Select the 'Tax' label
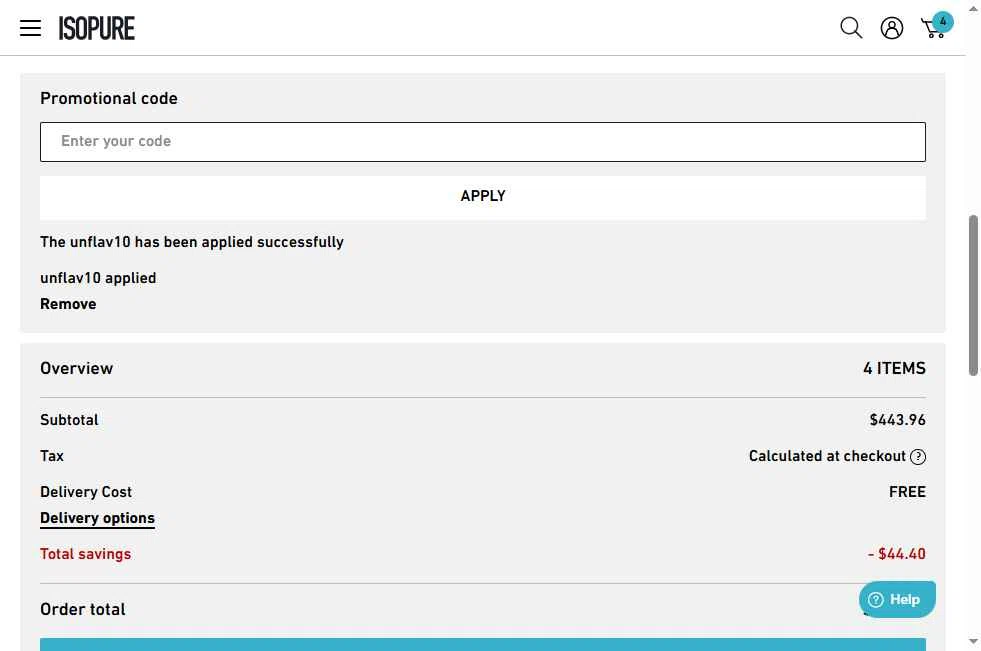 click(x=52, y=457)
